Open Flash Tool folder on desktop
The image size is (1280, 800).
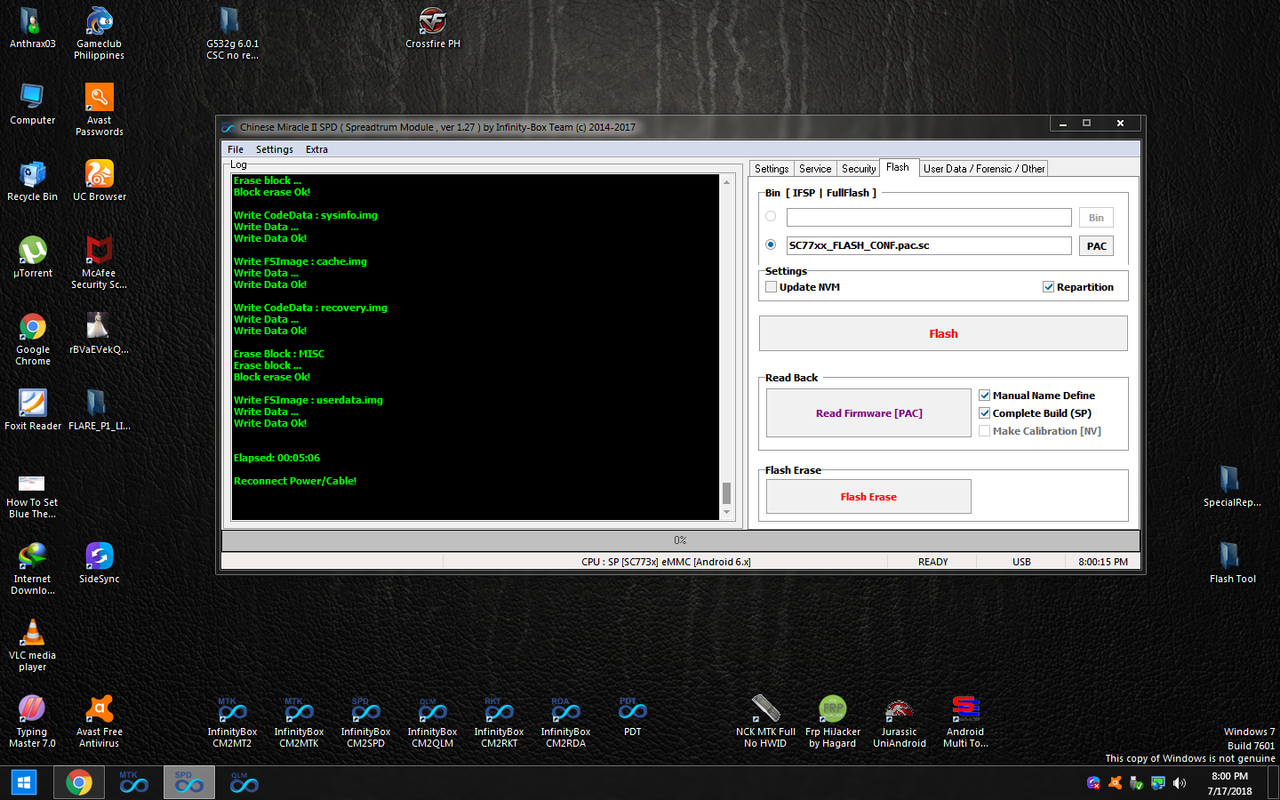click(x=1232, y=562)
